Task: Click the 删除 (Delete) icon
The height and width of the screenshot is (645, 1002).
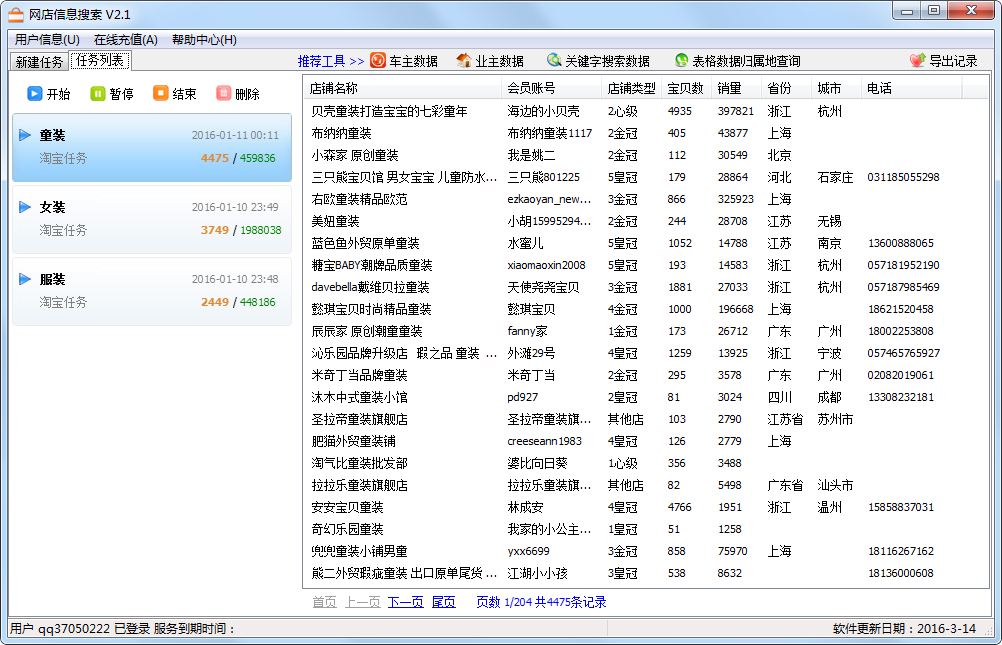Action: point(224,94)
